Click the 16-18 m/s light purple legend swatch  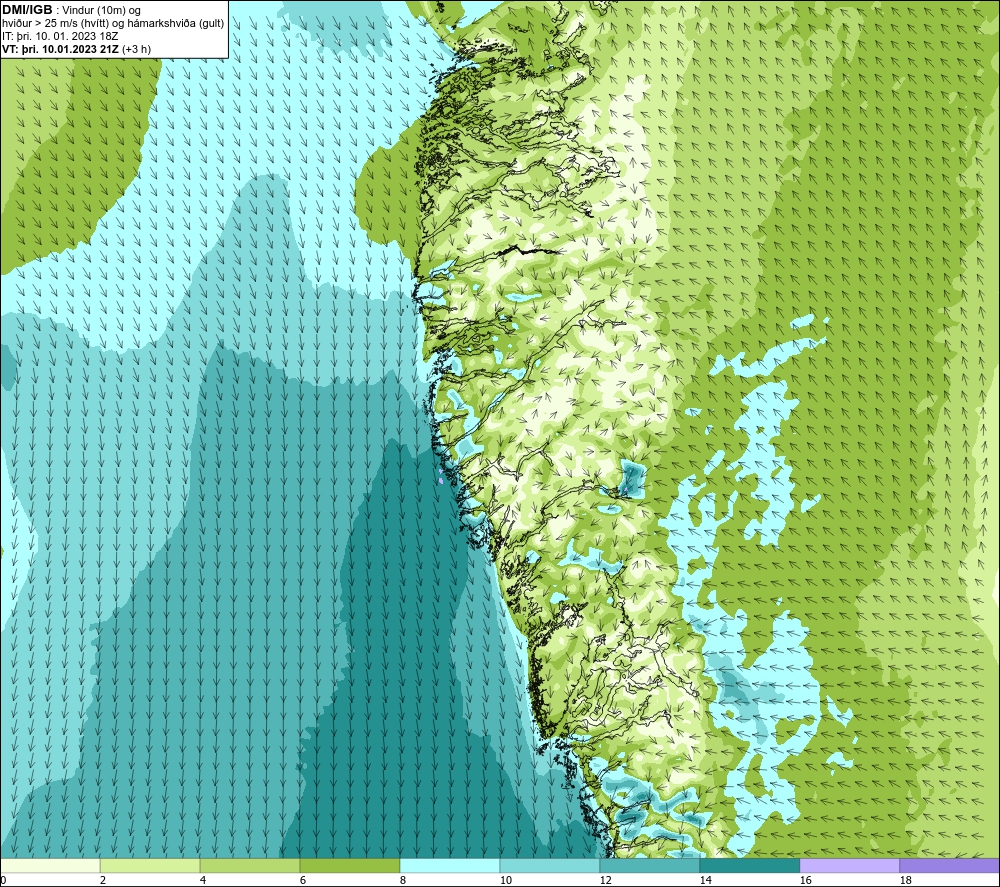849,865
